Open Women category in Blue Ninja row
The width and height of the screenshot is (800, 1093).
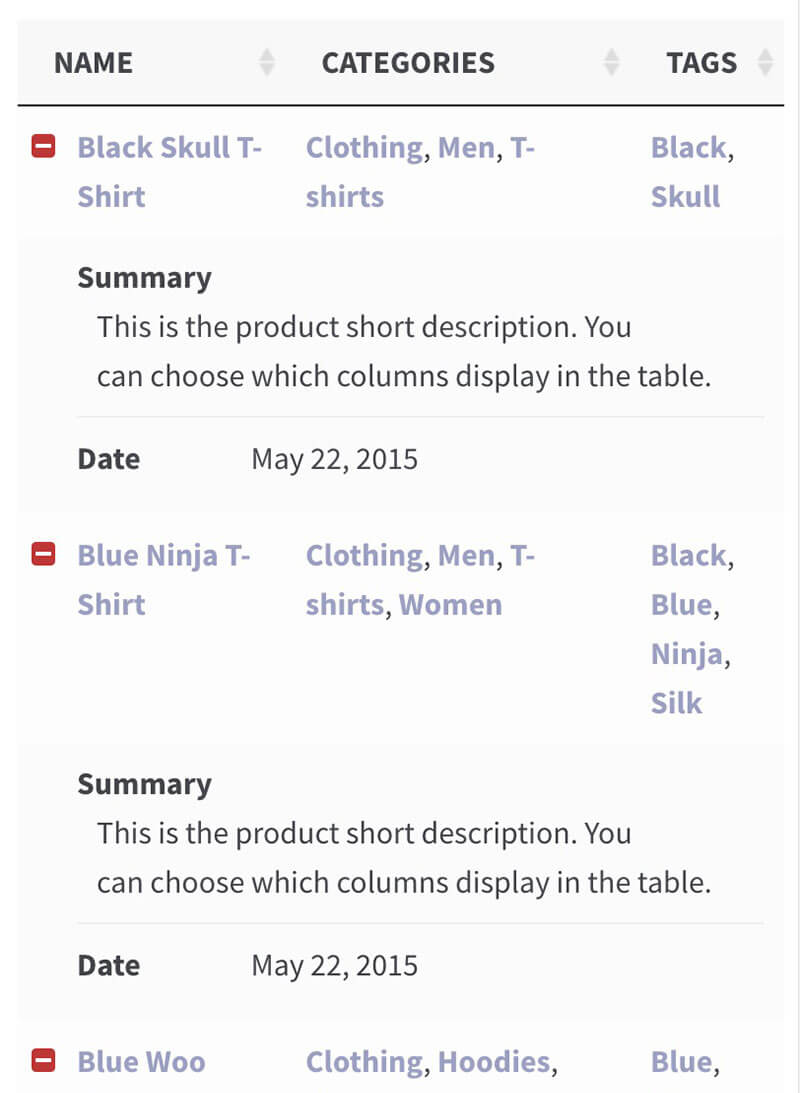450,604
